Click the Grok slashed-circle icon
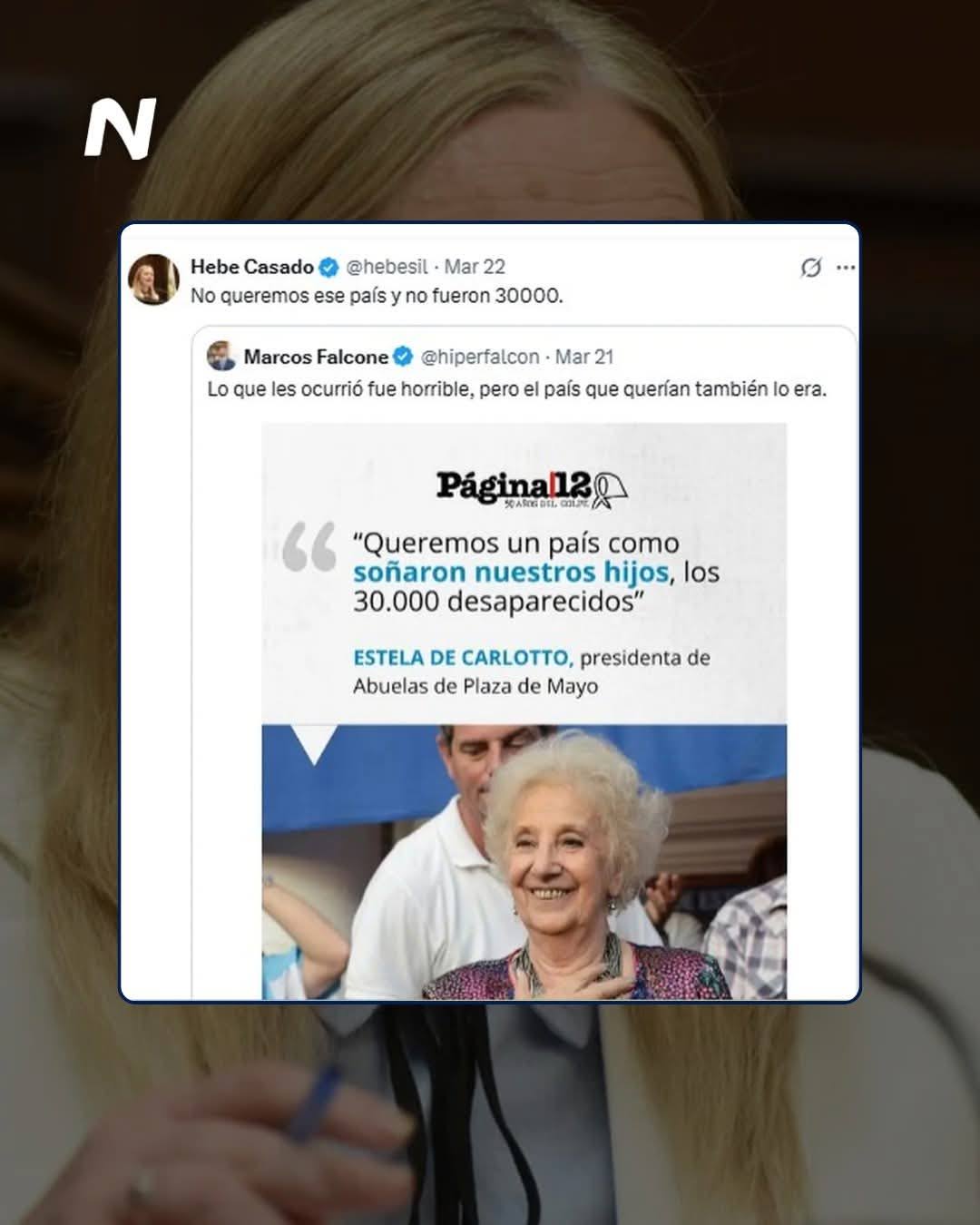The image size is (980, 1225). click(x=811, y=267)
